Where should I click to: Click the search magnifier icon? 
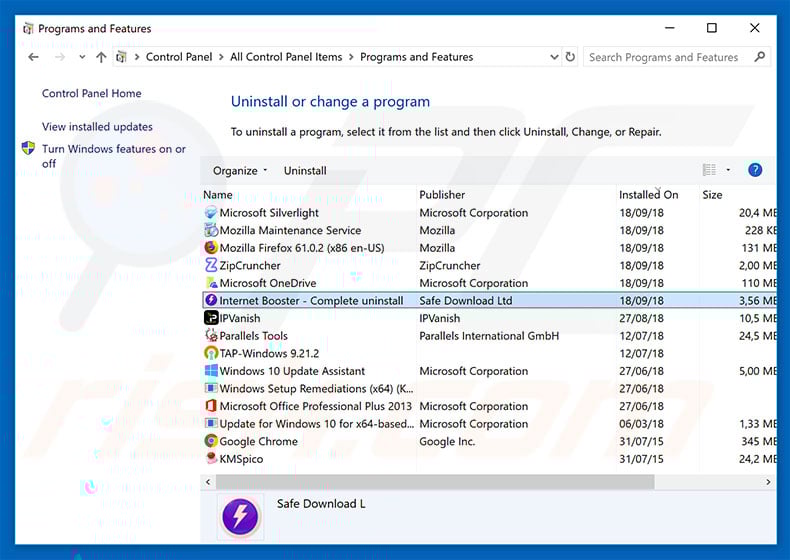[760, 57]
